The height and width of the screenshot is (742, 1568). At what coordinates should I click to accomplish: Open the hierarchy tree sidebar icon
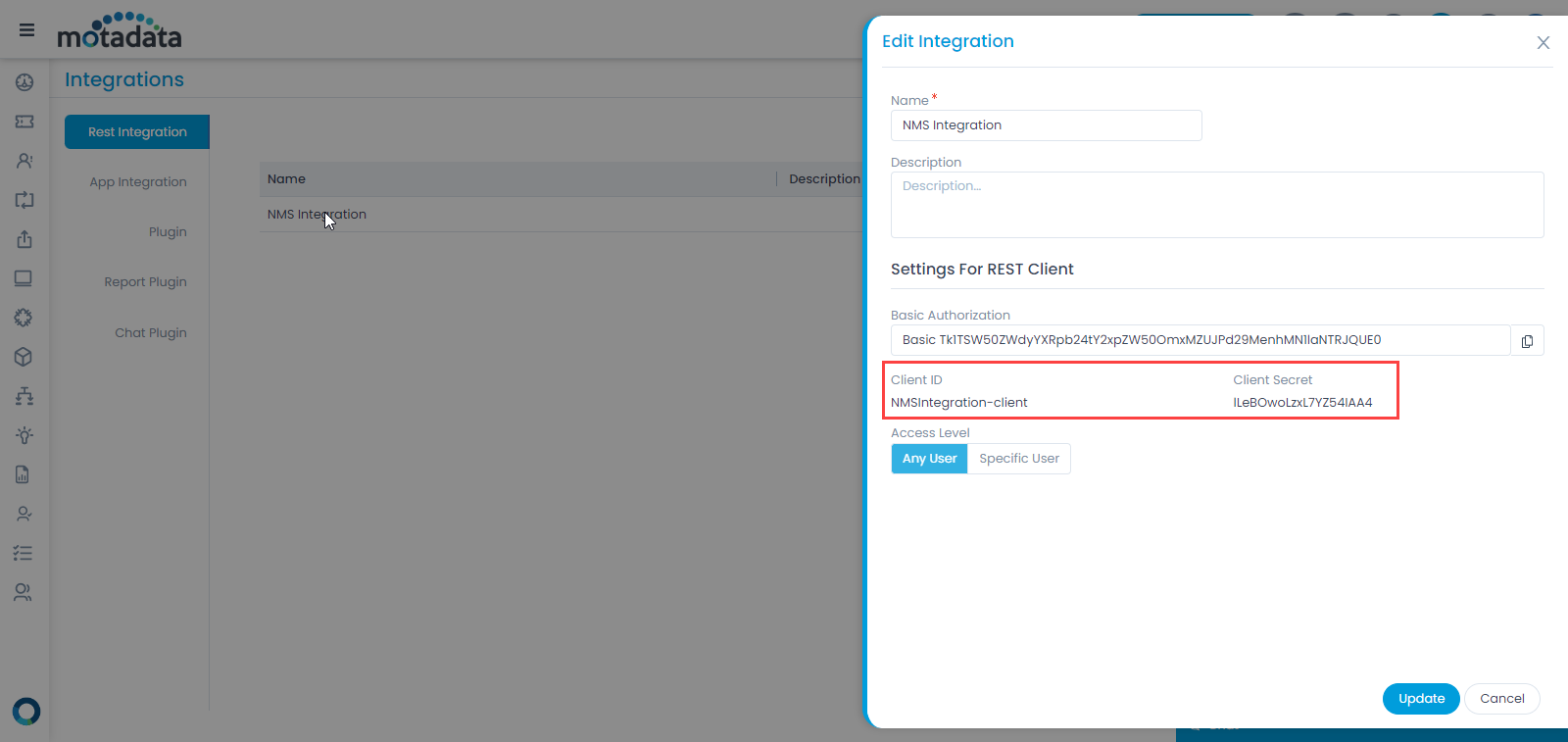click(24, 396)
